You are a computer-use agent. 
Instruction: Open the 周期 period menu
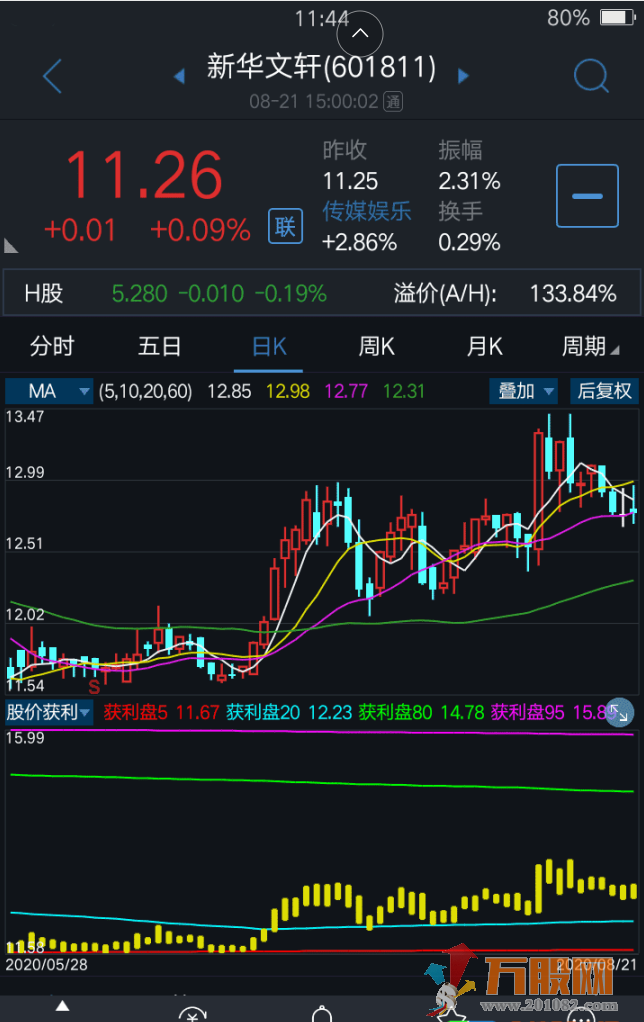pos(590,346)
